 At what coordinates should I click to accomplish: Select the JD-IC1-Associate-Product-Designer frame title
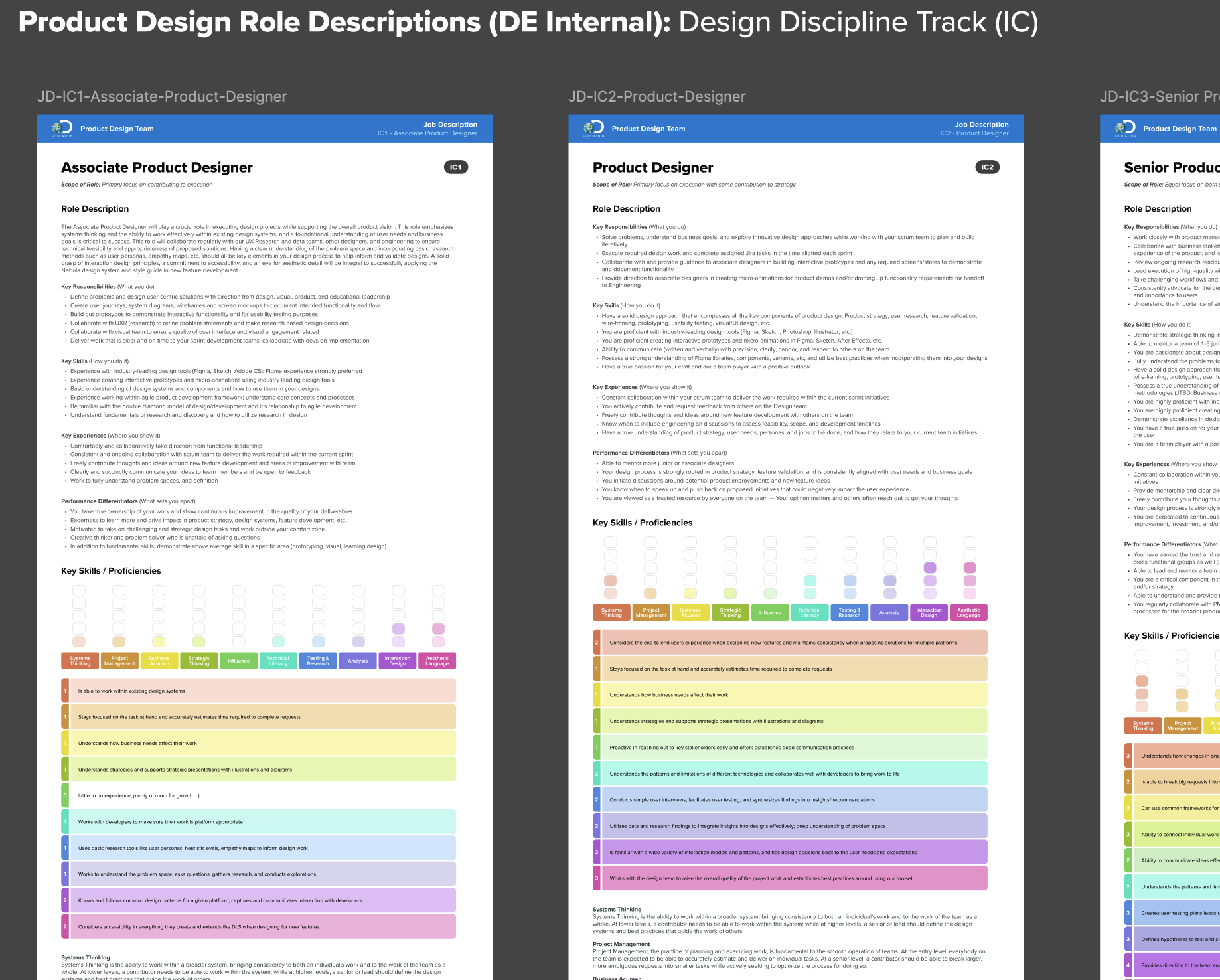(x=162, y=96)
